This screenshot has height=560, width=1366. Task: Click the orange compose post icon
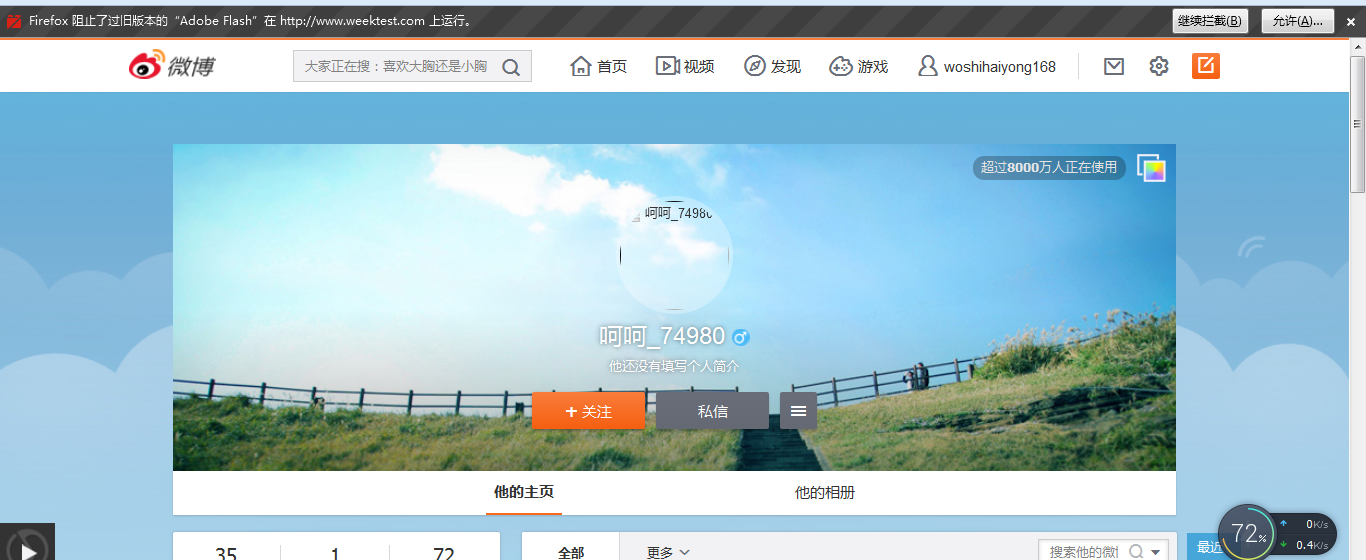(x=1206, y=66)
